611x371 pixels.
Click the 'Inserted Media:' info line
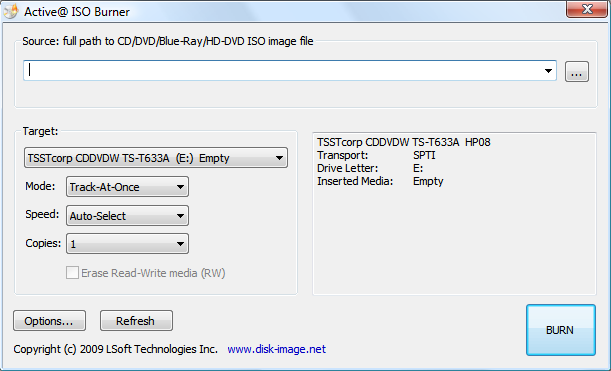tap(380, 181)
